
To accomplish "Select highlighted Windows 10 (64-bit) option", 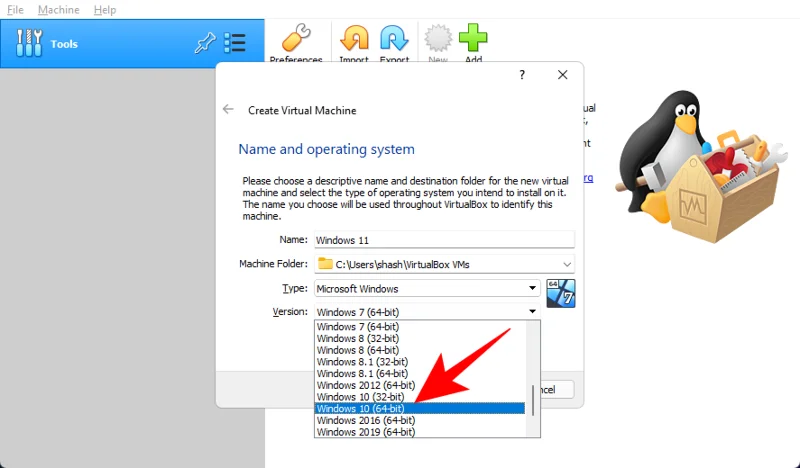I will [x=419, y=408].
